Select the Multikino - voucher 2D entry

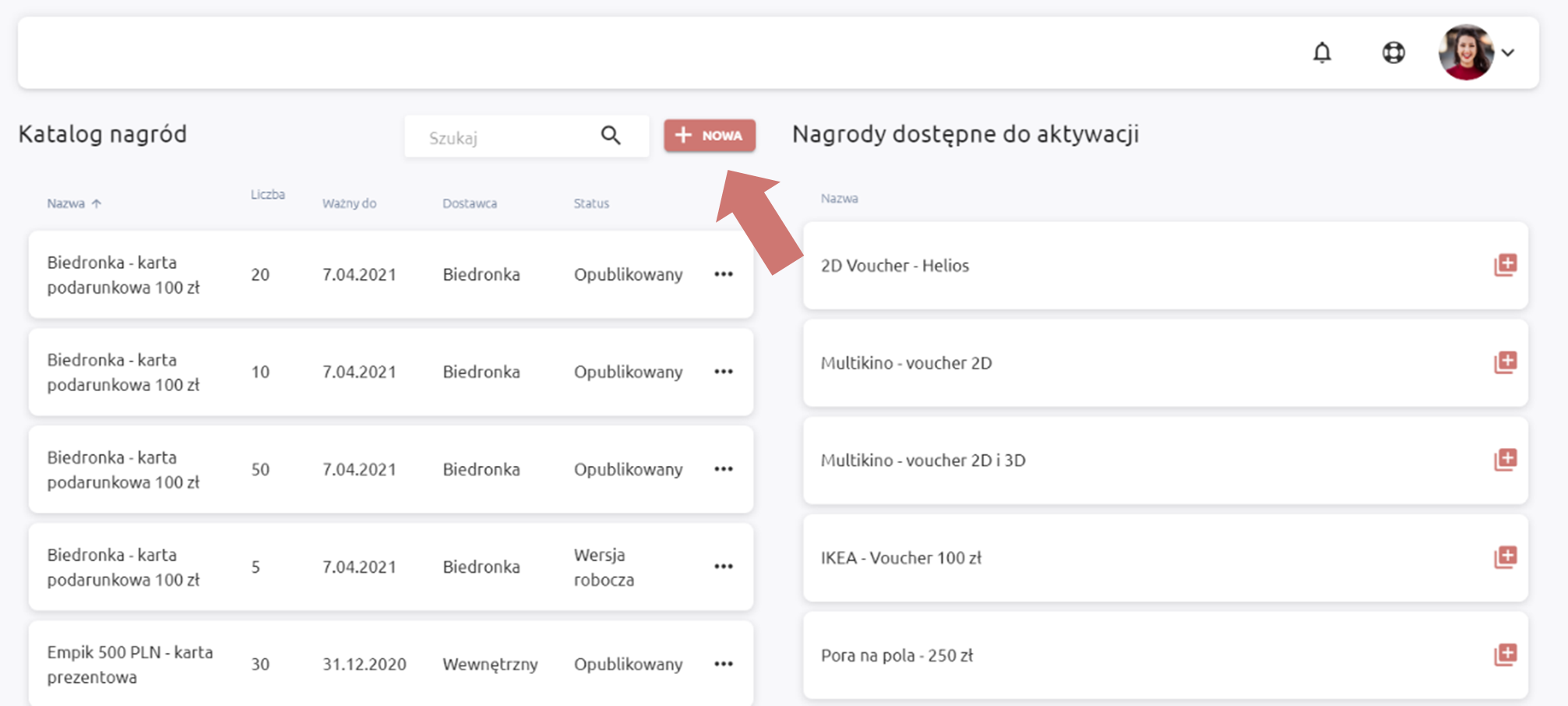tap(906, 363)
